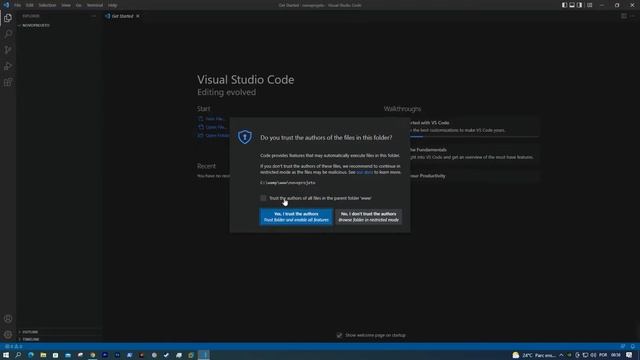Open the Source Control view
This screenshot has width=640, height=360.
click(8, 50)
